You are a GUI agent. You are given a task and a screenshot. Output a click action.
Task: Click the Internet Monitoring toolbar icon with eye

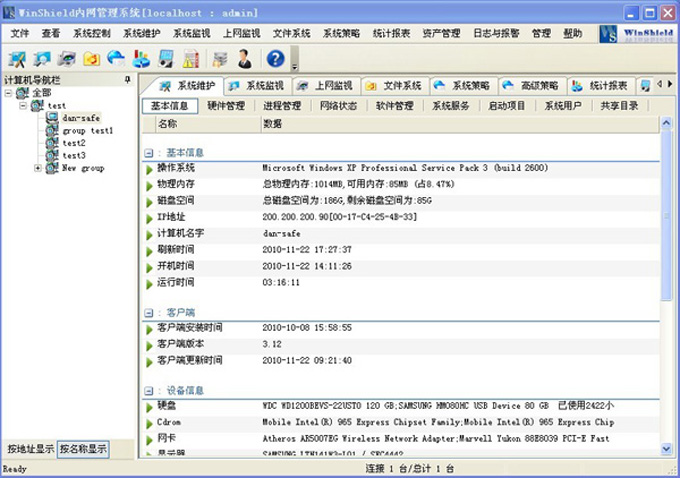tap(67, 59)
